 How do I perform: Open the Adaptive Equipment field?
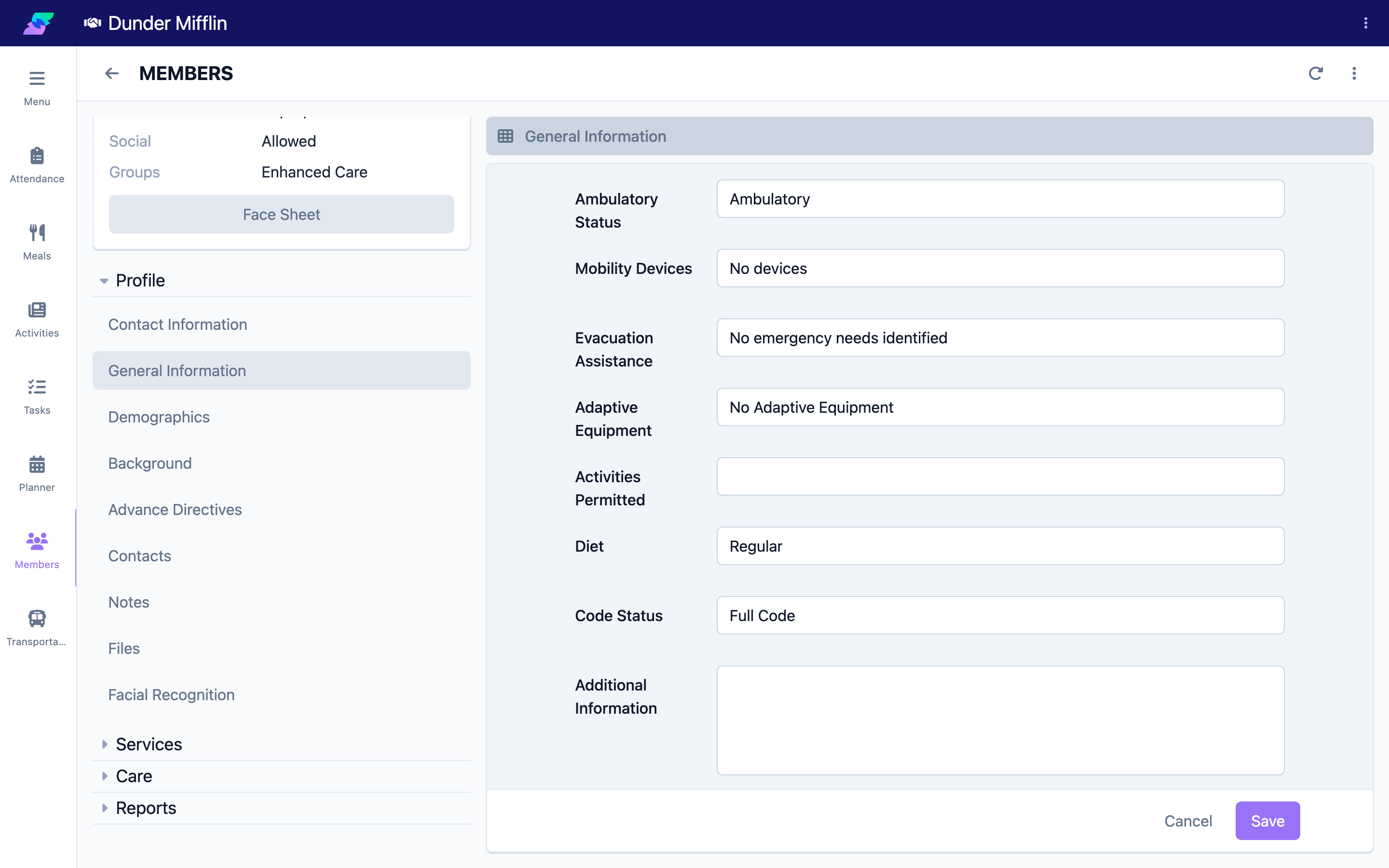(1000, 407)
